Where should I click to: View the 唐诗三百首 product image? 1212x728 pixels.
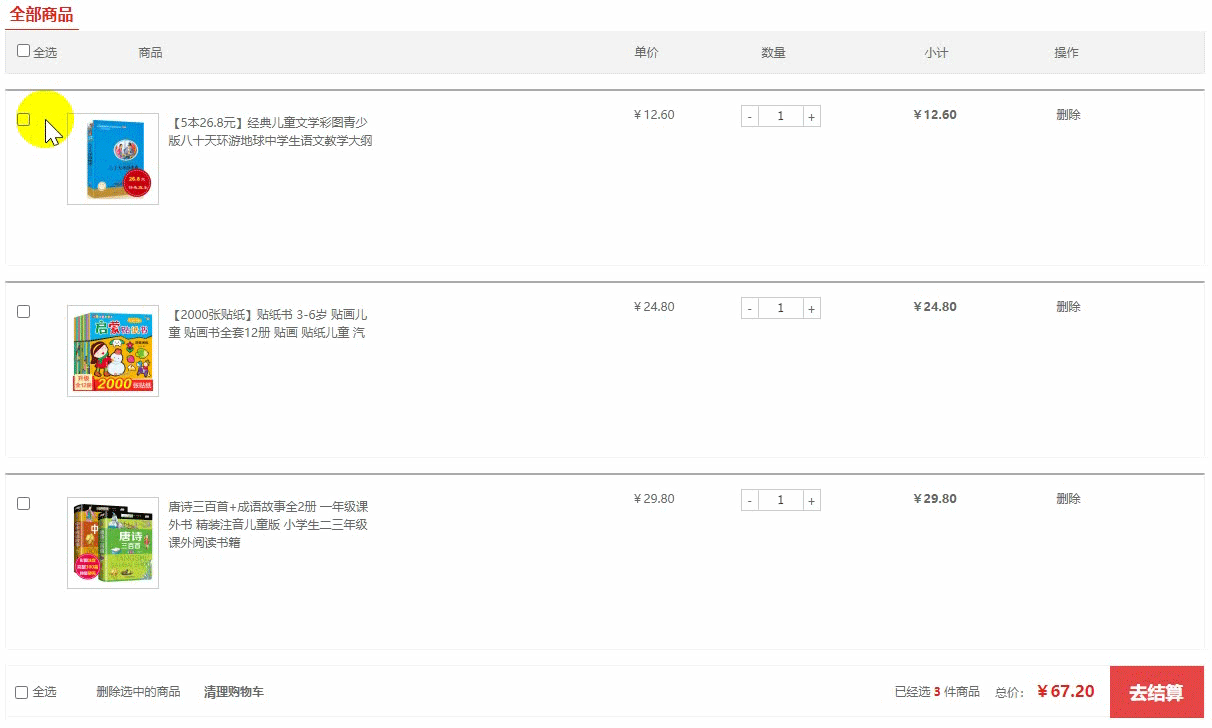coord(113,543)
